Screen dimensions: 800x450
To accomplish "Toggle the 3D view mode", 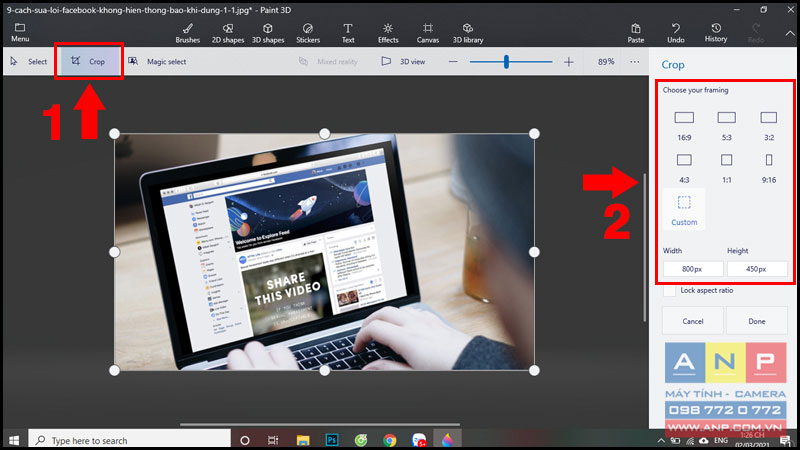I will coord(403,62).
